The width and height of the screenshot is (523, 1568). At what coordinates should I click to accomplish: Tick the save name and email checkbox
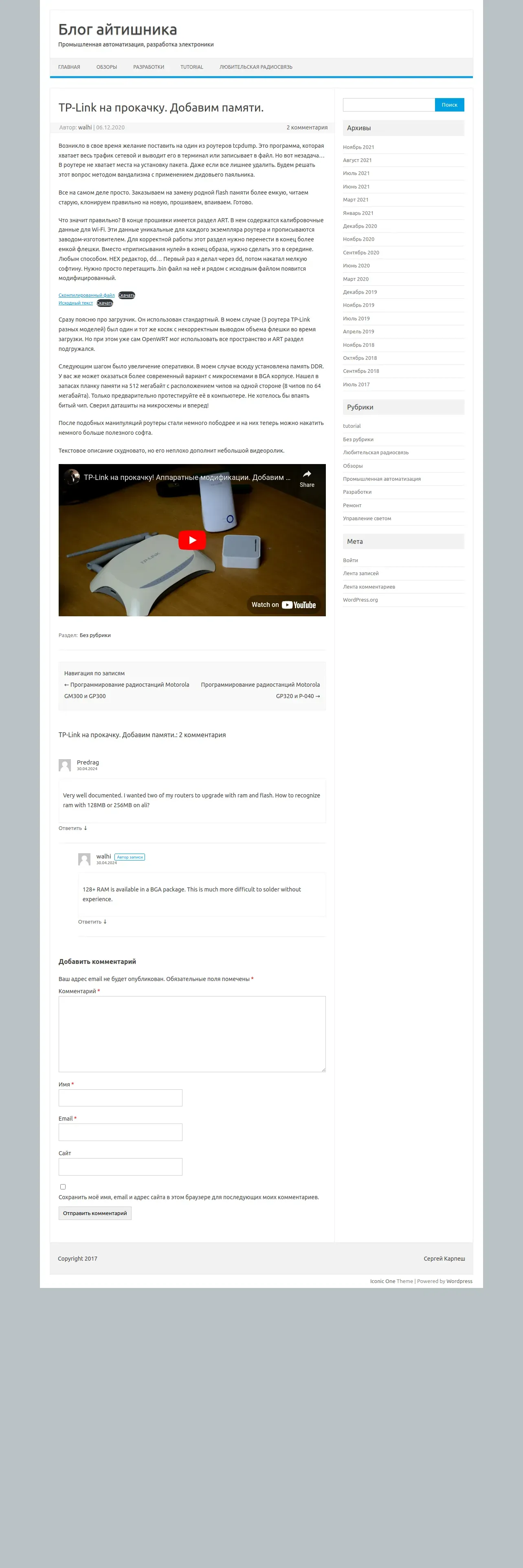[x=63, y=1186]
